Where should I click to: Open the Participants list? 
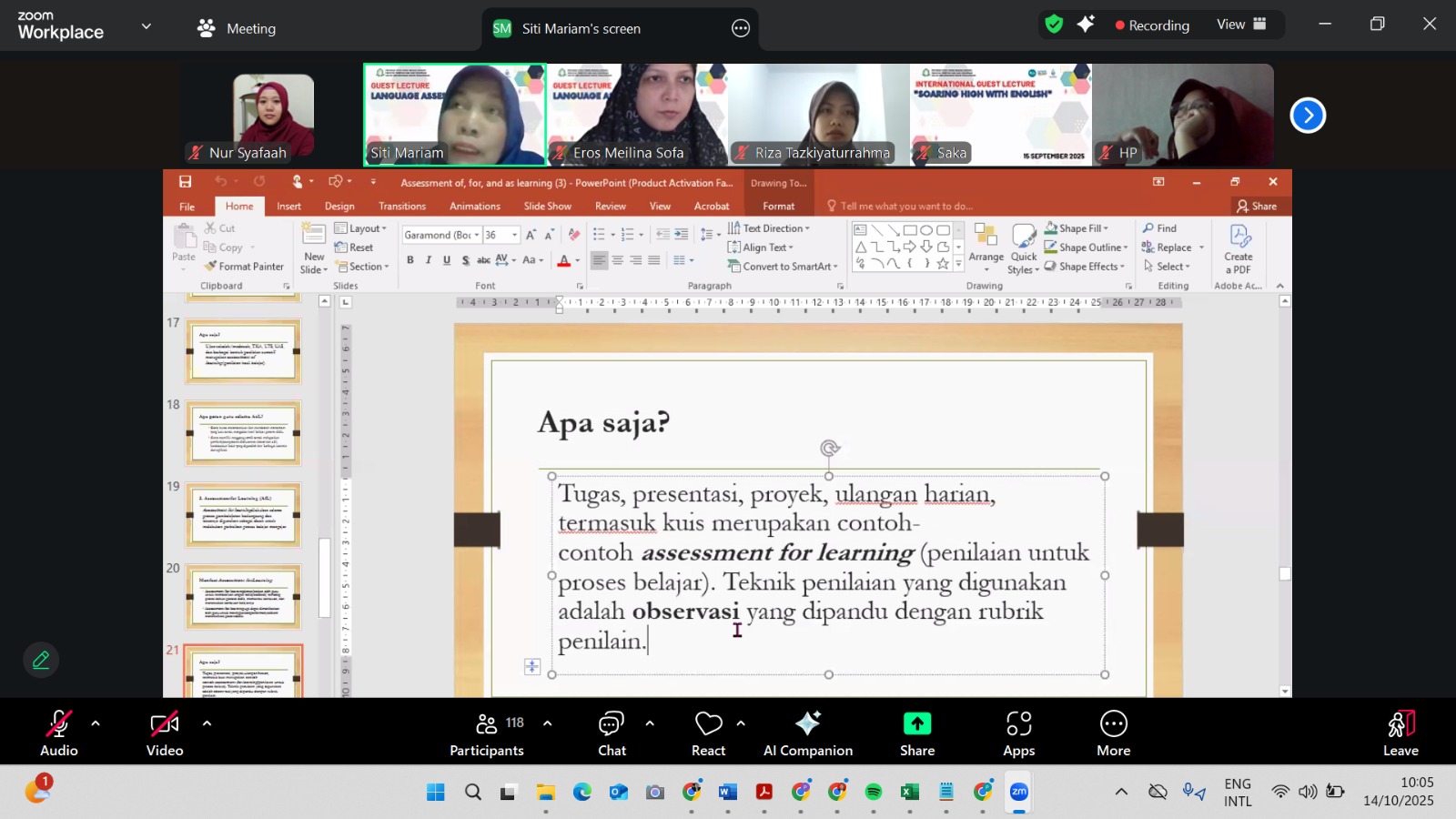pos(487,733)
